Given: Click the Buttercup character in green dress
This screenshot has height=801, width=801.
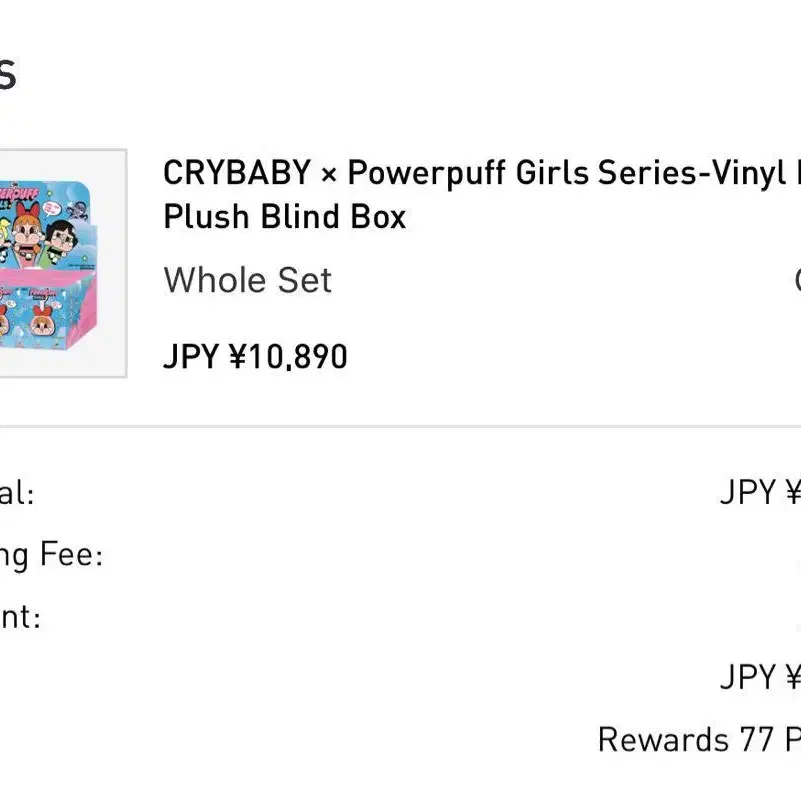Looking at the screenshot, I should [x=62, y=243].
